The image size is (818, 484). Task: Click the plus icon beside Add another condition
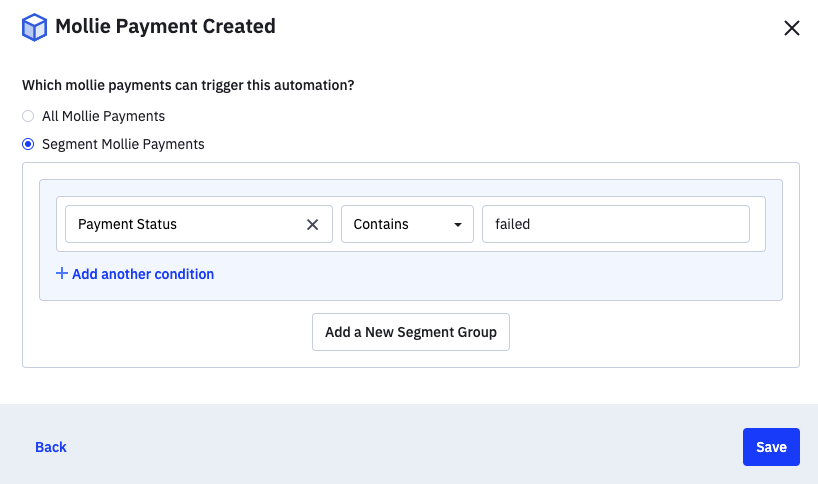pos(62,273)
